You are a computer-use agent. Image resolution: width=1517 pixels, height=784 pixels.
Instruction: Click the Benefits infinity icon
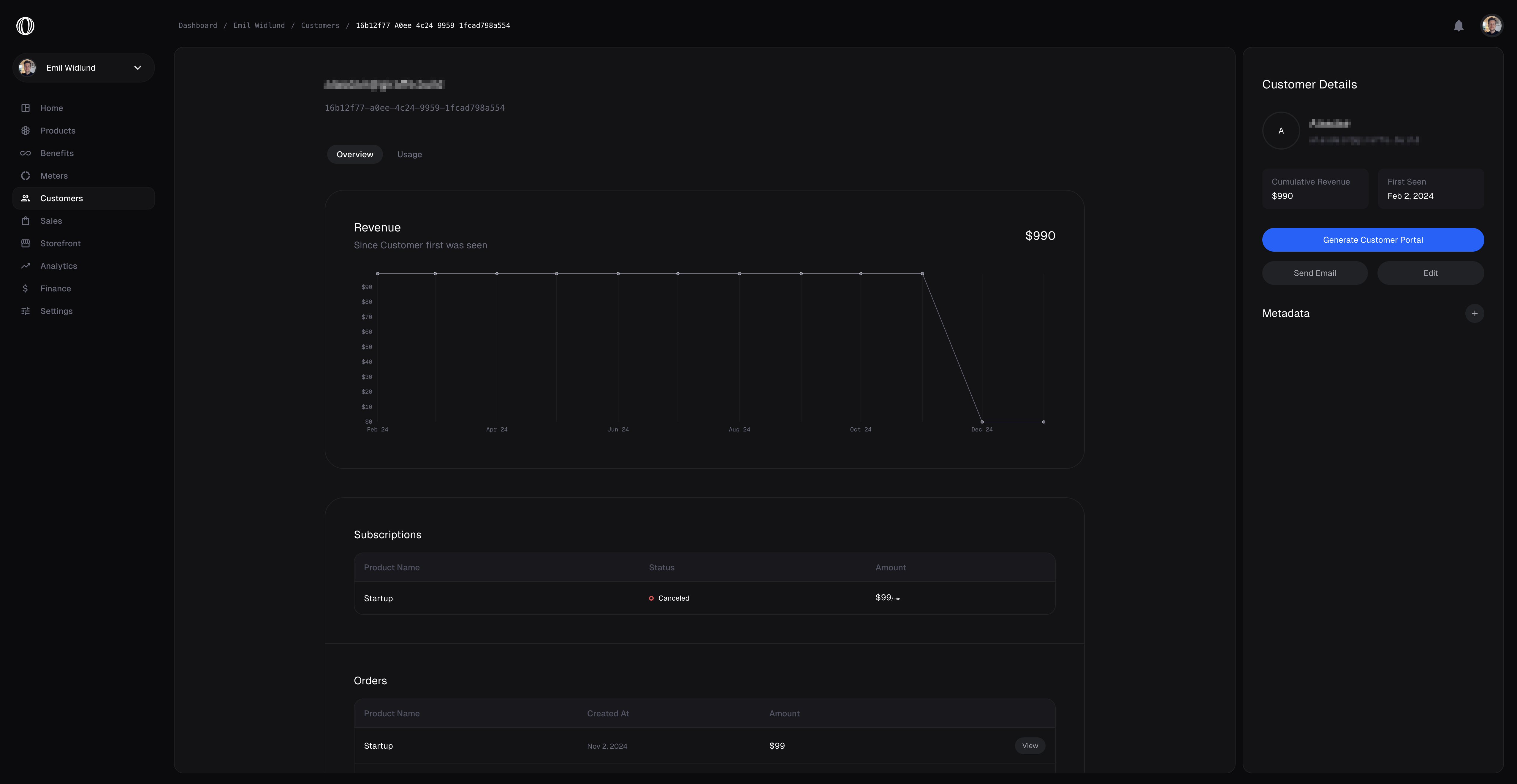point(25,153)
